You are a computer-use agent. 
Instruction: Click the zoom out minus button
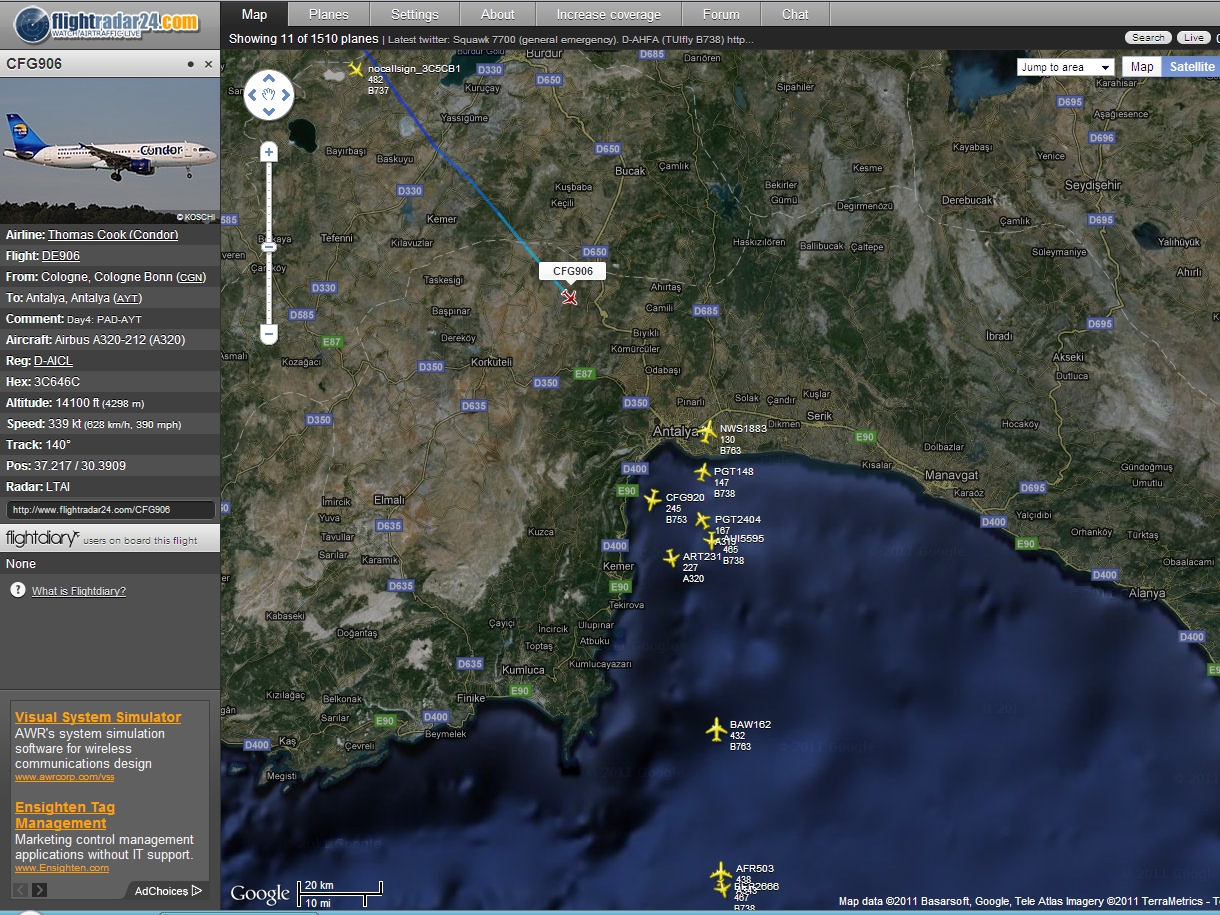tap(268, 334)
